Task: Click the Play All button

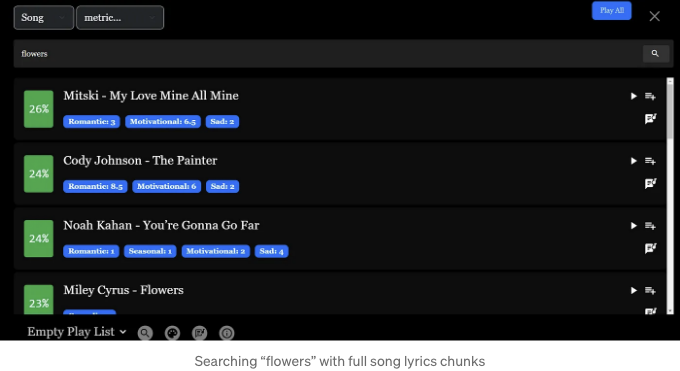Action: (x=611, y=10)
